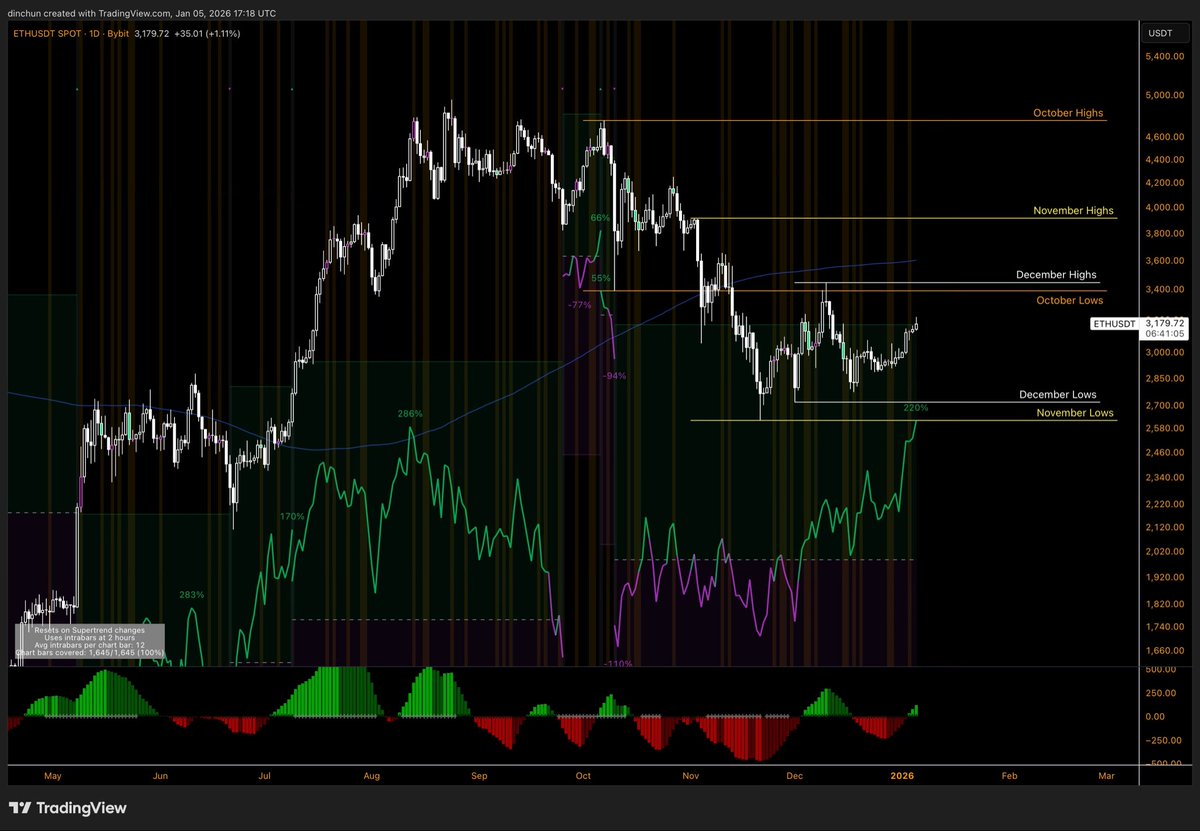Select the October Highs horizontal line label
Viewport: 1200px width, 831px height.
[x=1068, y=113]
